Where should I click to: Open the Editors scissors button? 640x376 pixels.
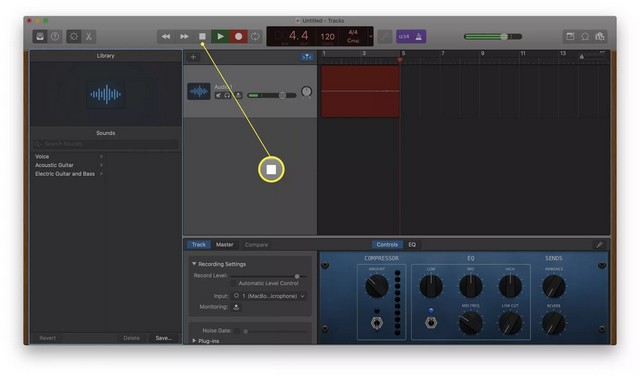pyautogui.click(x=88, y=36)
